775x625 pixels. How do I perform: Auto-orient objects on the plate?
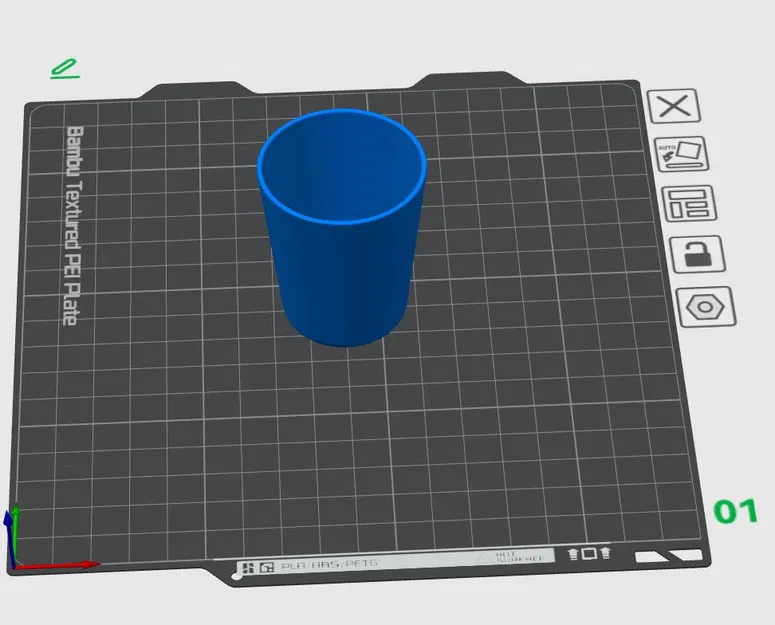click(x=682, y=154)
